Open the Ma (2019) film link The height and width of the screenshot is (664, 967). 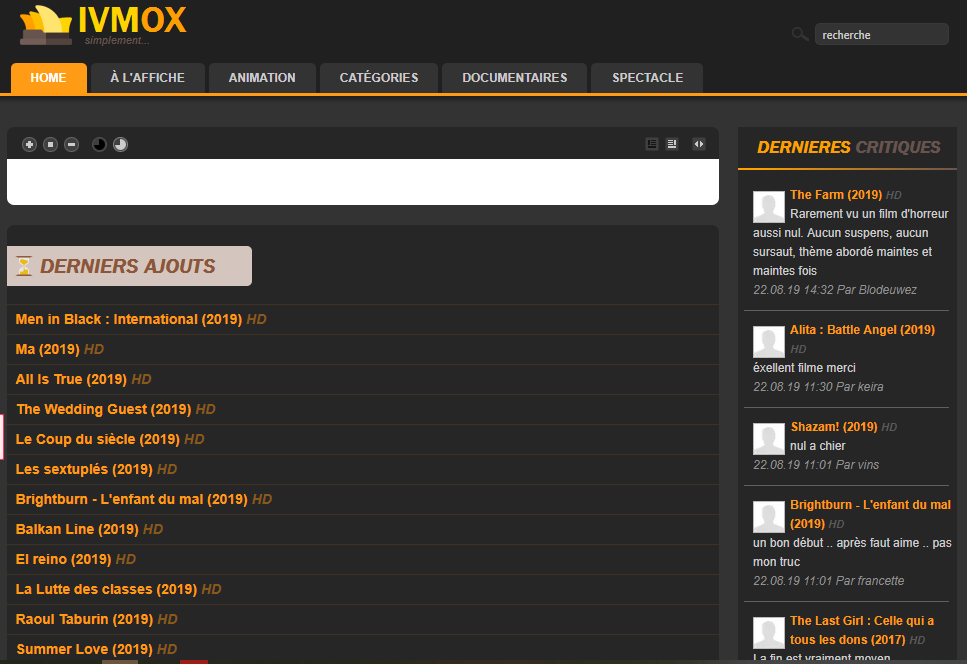coord(47,350)
